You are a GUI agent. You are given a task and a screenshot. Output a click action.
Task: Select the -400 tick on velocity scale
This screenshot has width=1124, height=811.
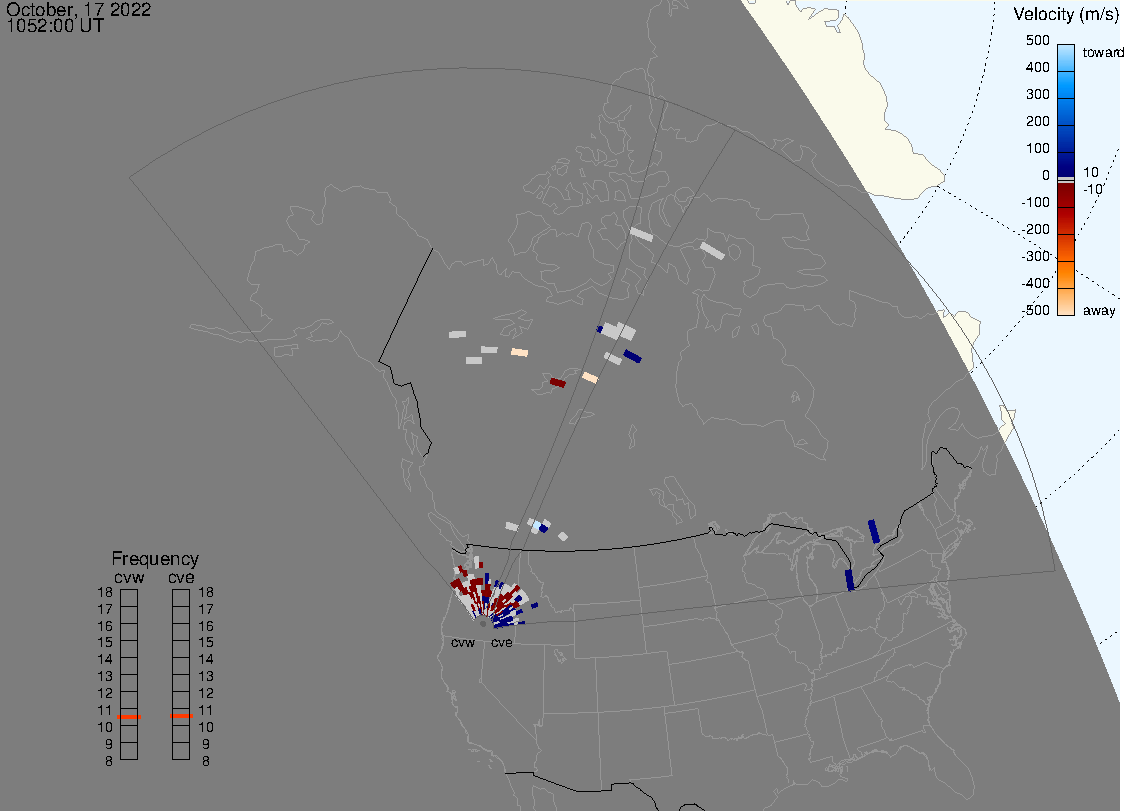(1035, 283)
